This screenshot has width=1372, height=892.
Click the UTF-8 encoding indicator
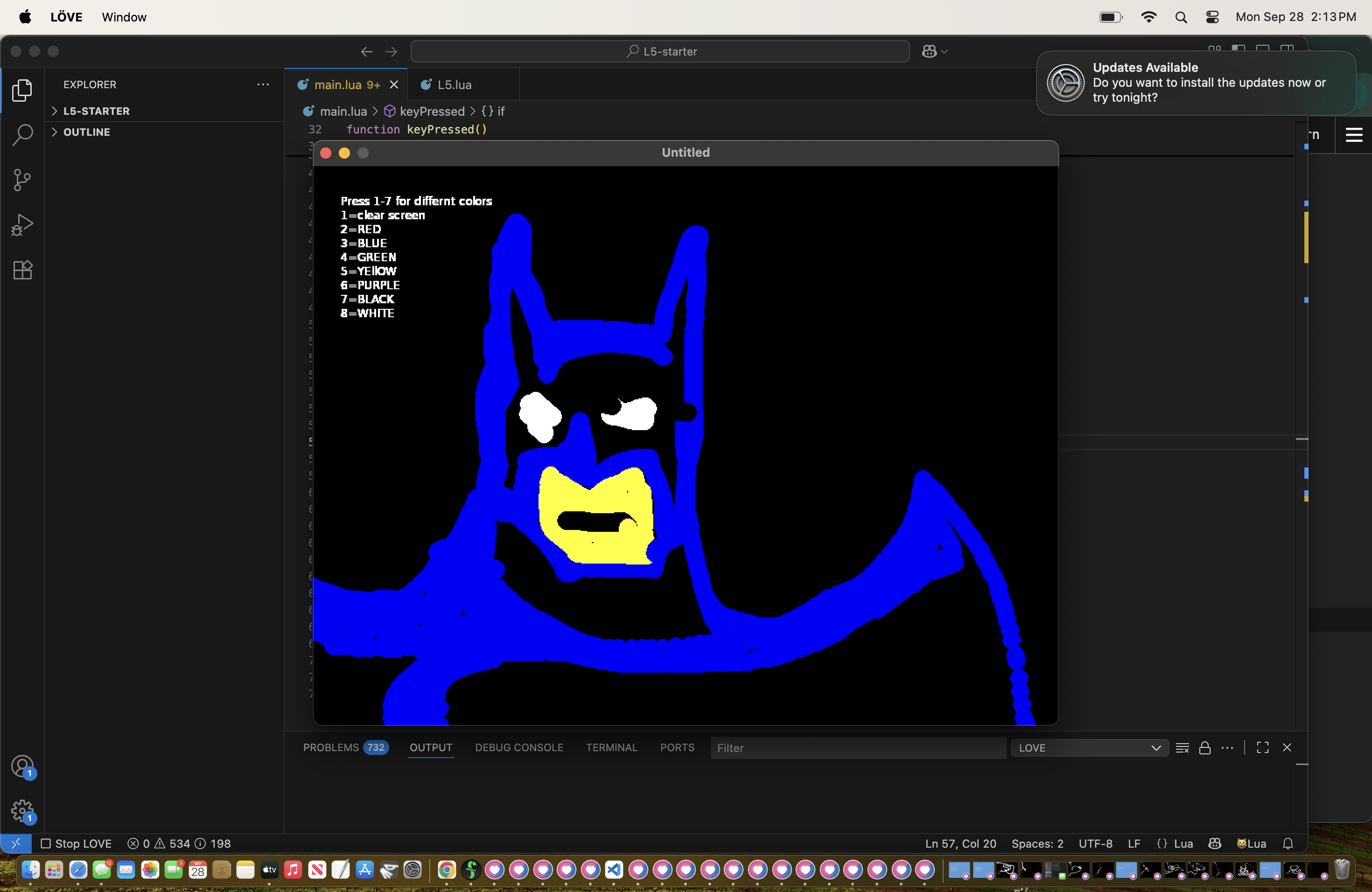[1095, 843]
